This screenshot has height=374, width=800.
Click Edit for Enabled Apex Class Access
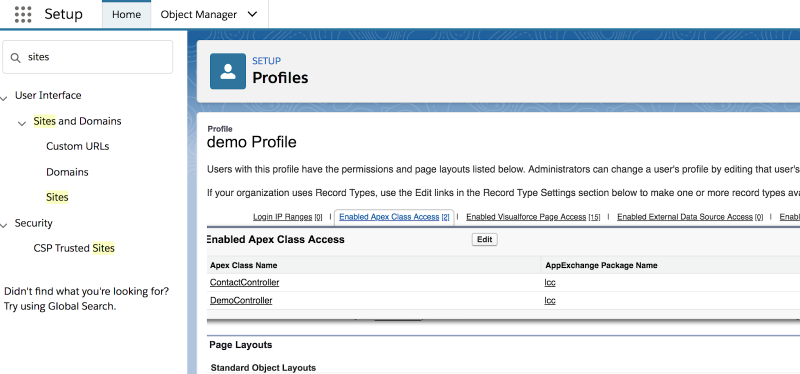point(484,240)
